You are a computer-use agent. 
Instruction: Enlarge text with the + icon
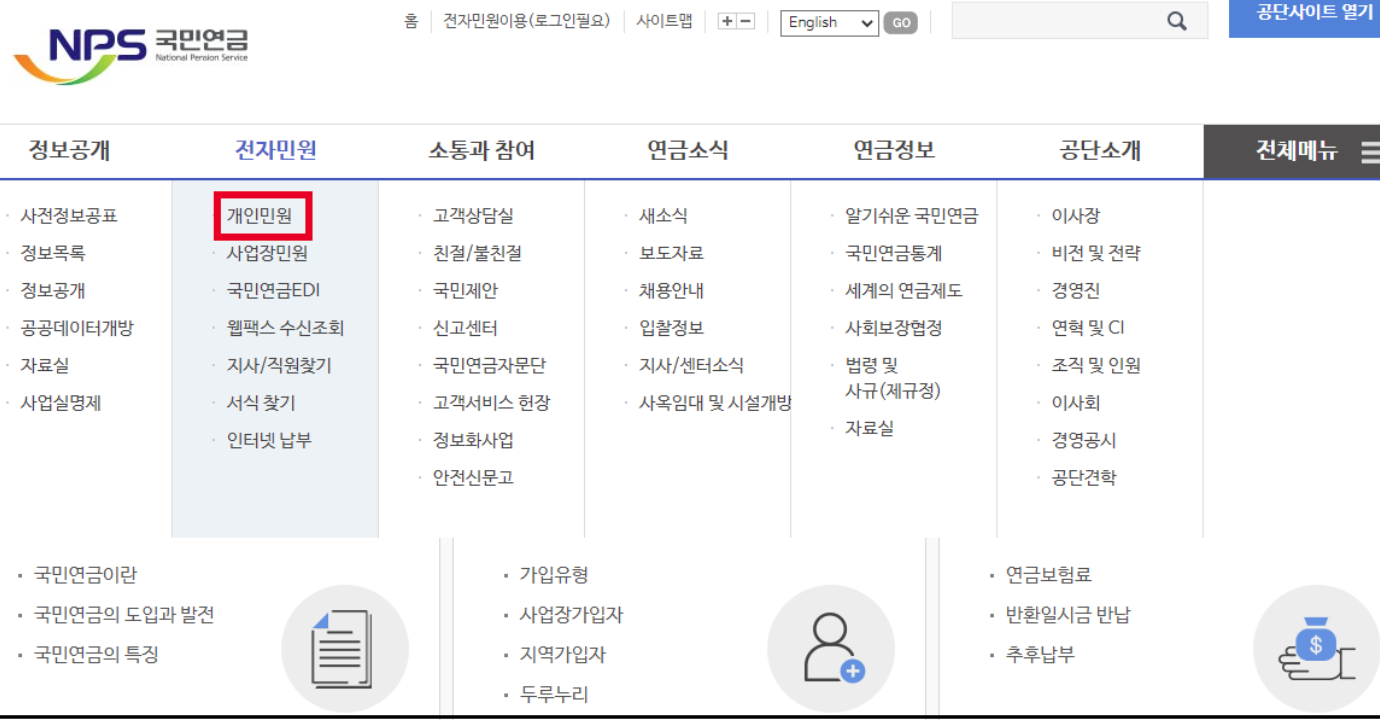727,19
